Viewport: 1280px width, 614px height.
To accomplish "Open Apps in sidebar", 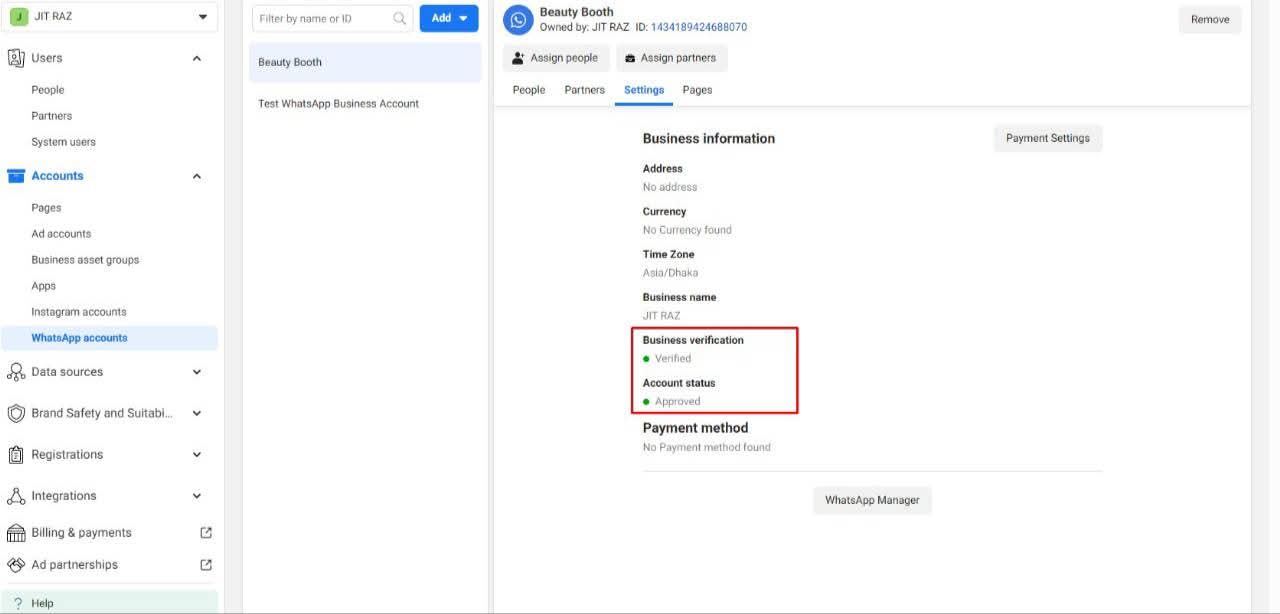I will (x=44, y=286).
